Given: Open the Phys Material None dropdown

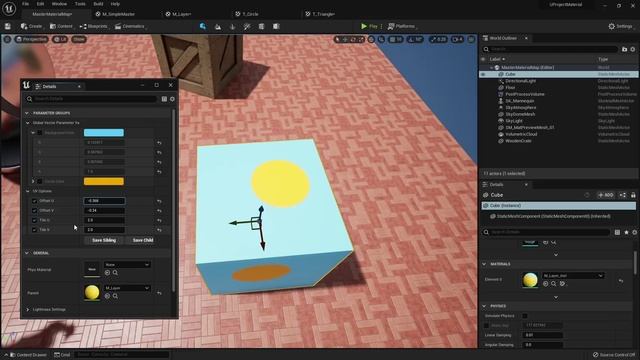Looking at the screenshot, I should point(127,264).
